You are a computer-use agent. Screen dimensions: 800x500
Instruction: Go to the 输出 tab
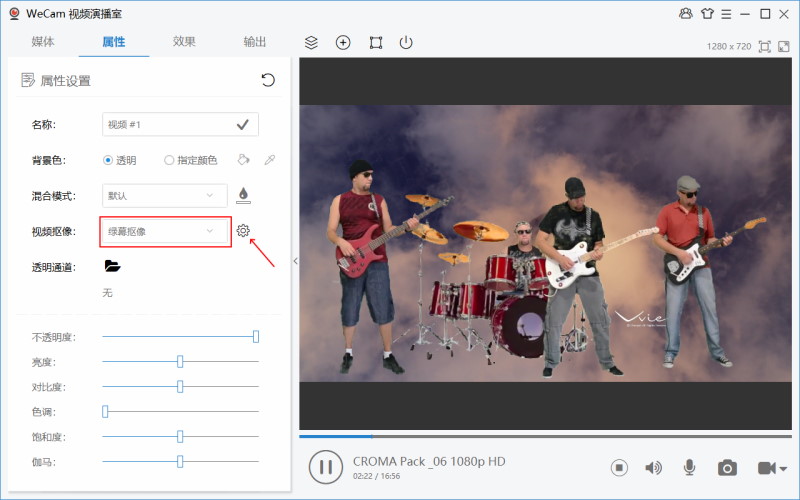tap(255, 42)
